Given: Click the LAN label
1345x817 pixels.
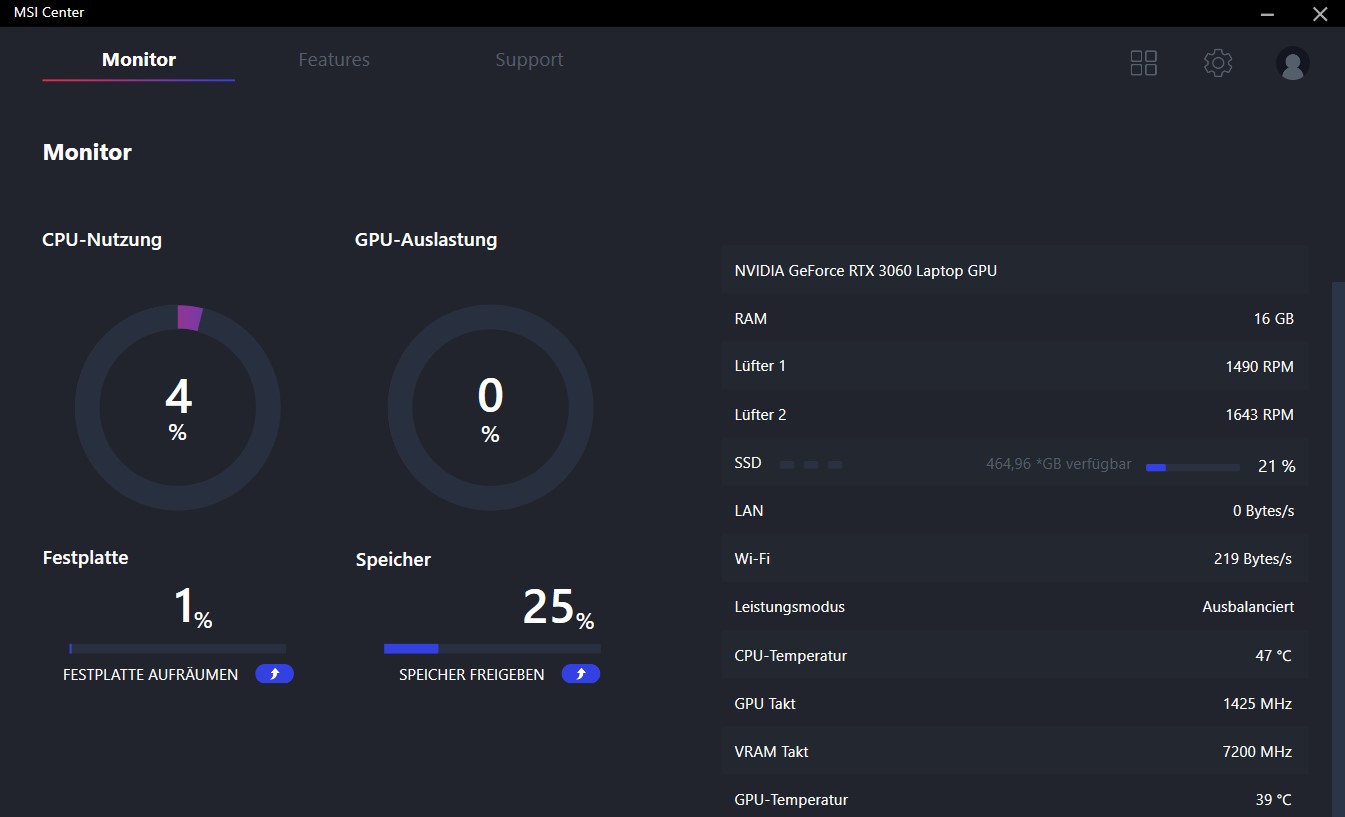Looking at the screenshot, I should (x=749, y=511).
